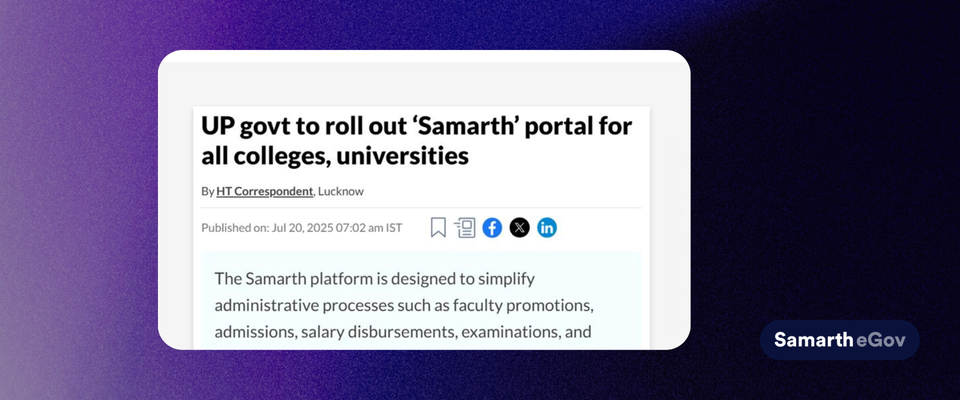Share the article on Facebook
The height and width of the screenshot is (400, 960).
(x=492, y=228)
